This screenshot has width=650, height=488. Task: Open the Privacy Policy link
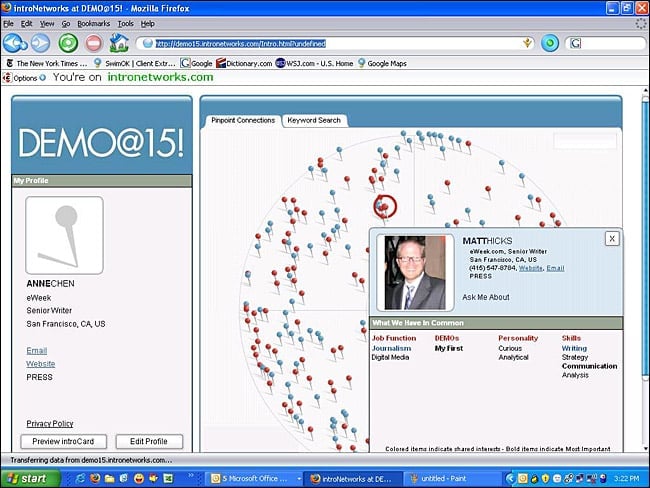(50, 424)
